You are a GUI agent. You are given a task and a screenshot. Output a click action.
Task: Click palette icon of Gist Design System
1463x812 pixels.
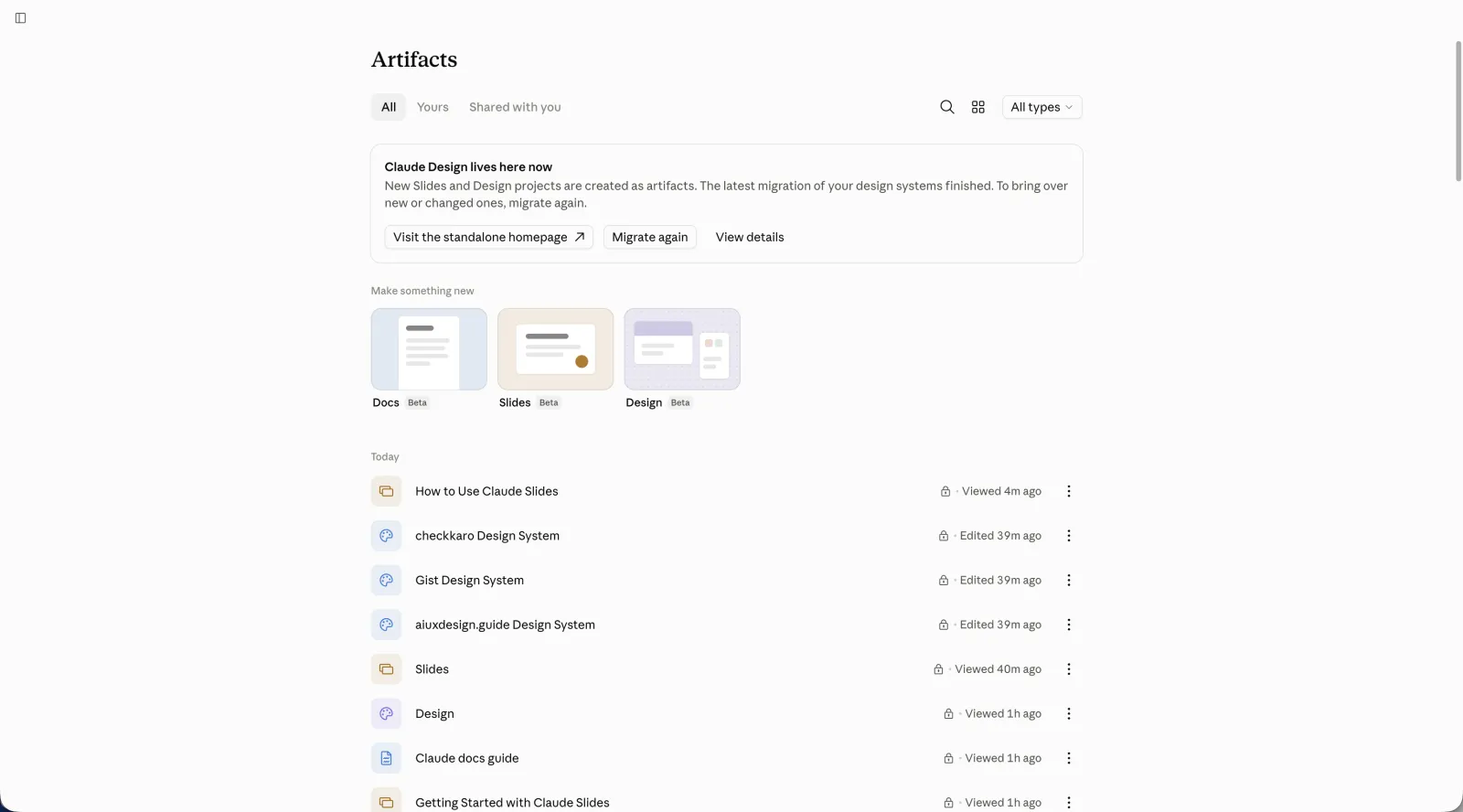[x=386, y=580]
